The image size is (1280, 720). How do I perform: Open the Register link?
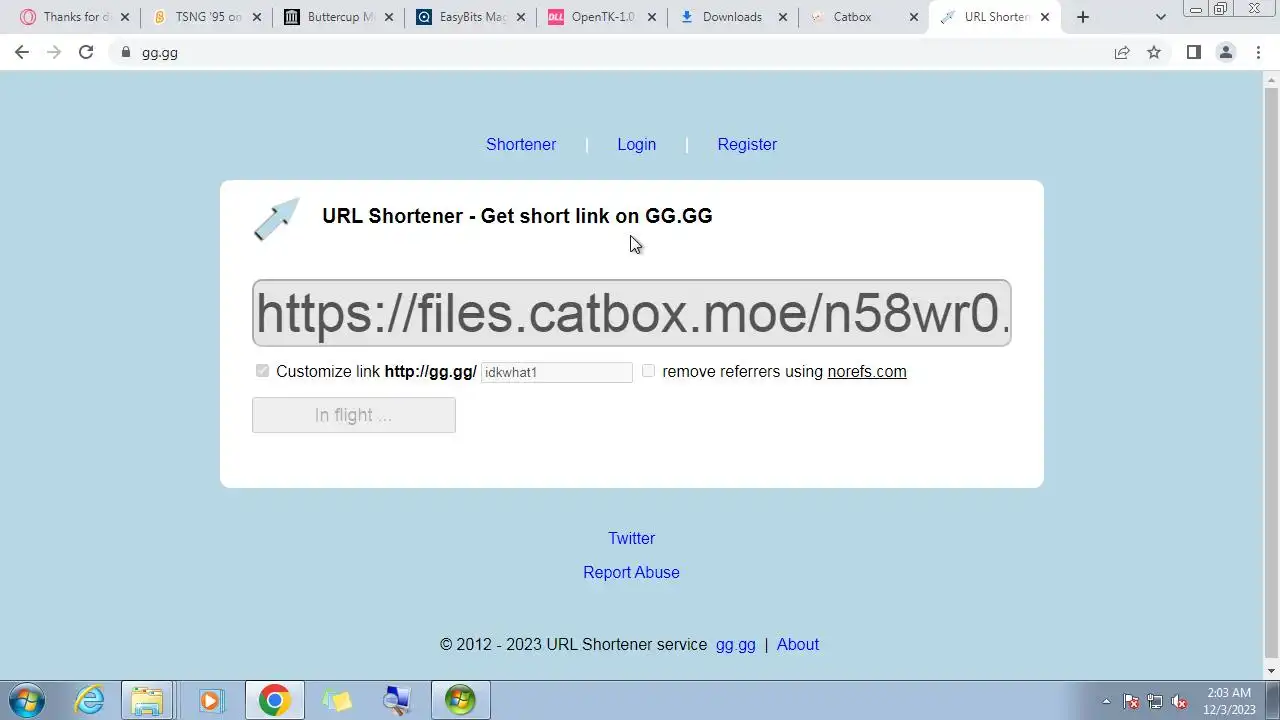[747, 144]
